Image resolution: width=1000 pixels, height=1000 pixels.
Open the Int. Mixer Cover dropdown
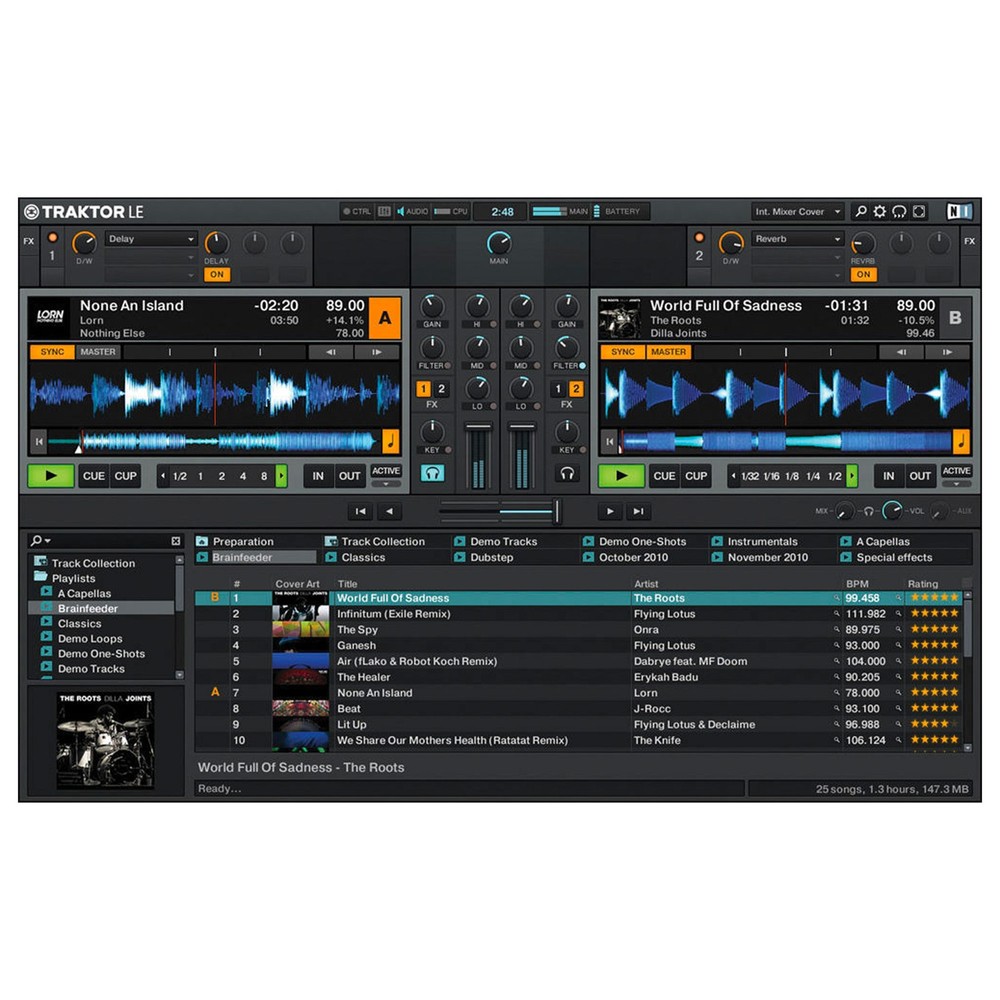click(x=796, y=211)
